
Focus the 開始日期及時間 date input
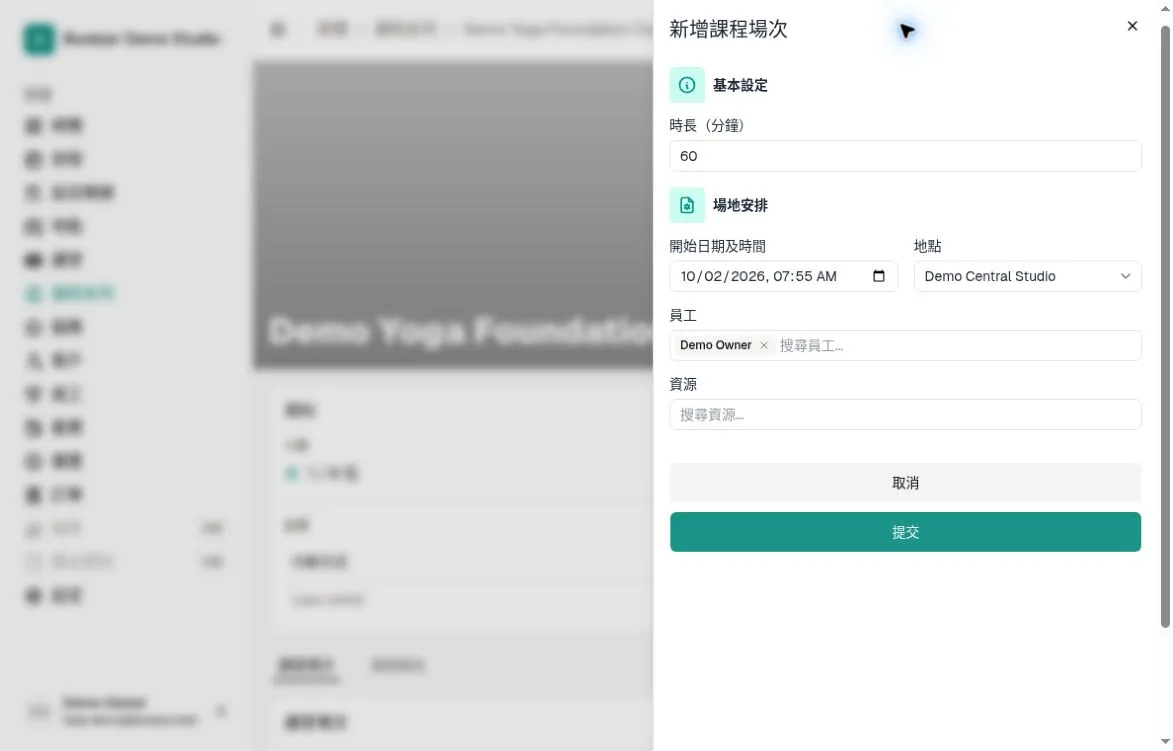point(783,276)
